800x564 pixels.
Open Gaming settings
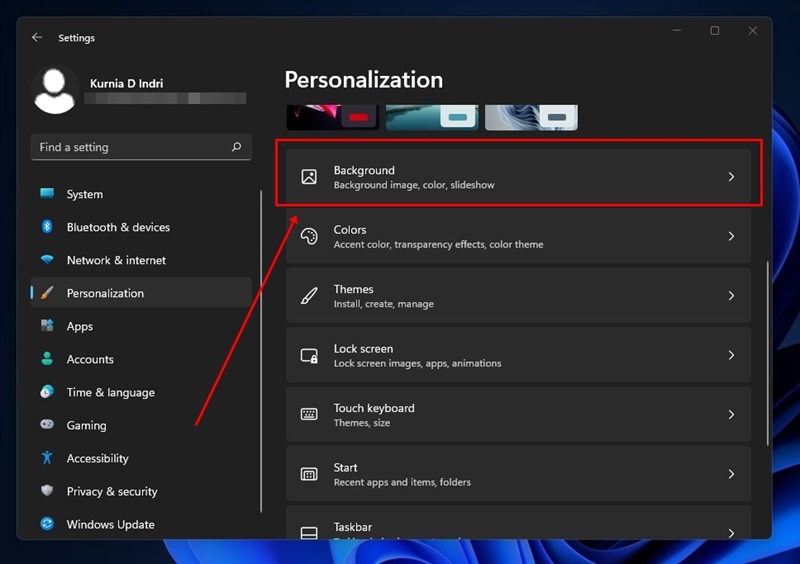point(141,425)
